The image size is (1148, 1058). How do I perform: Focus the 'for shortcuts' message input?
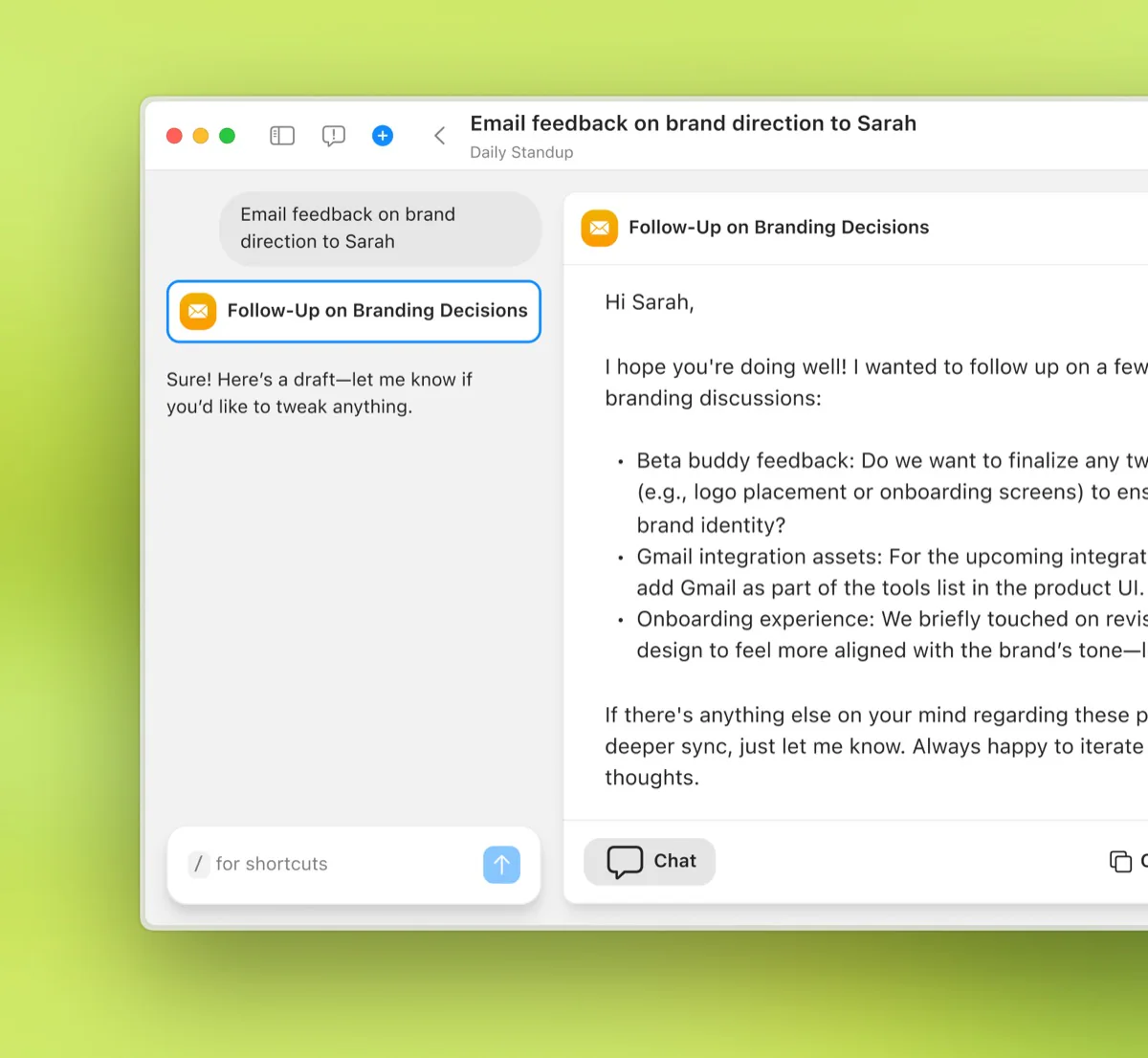click(354, 865)
